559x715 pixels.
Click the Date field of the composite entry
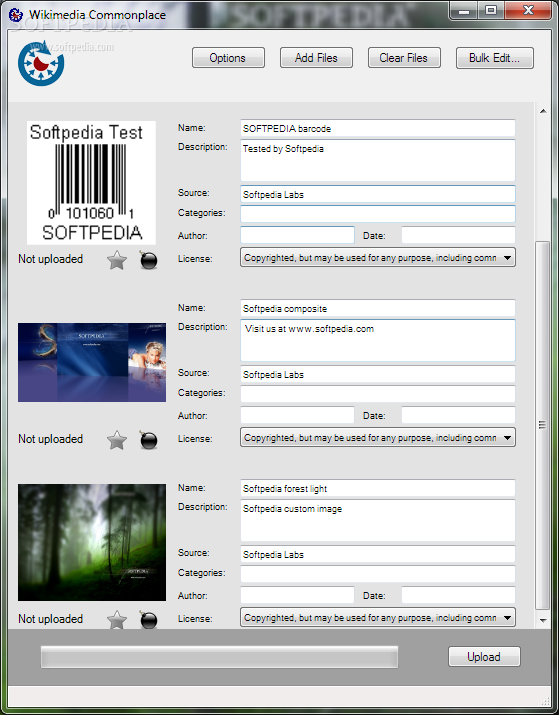point(458,415)
